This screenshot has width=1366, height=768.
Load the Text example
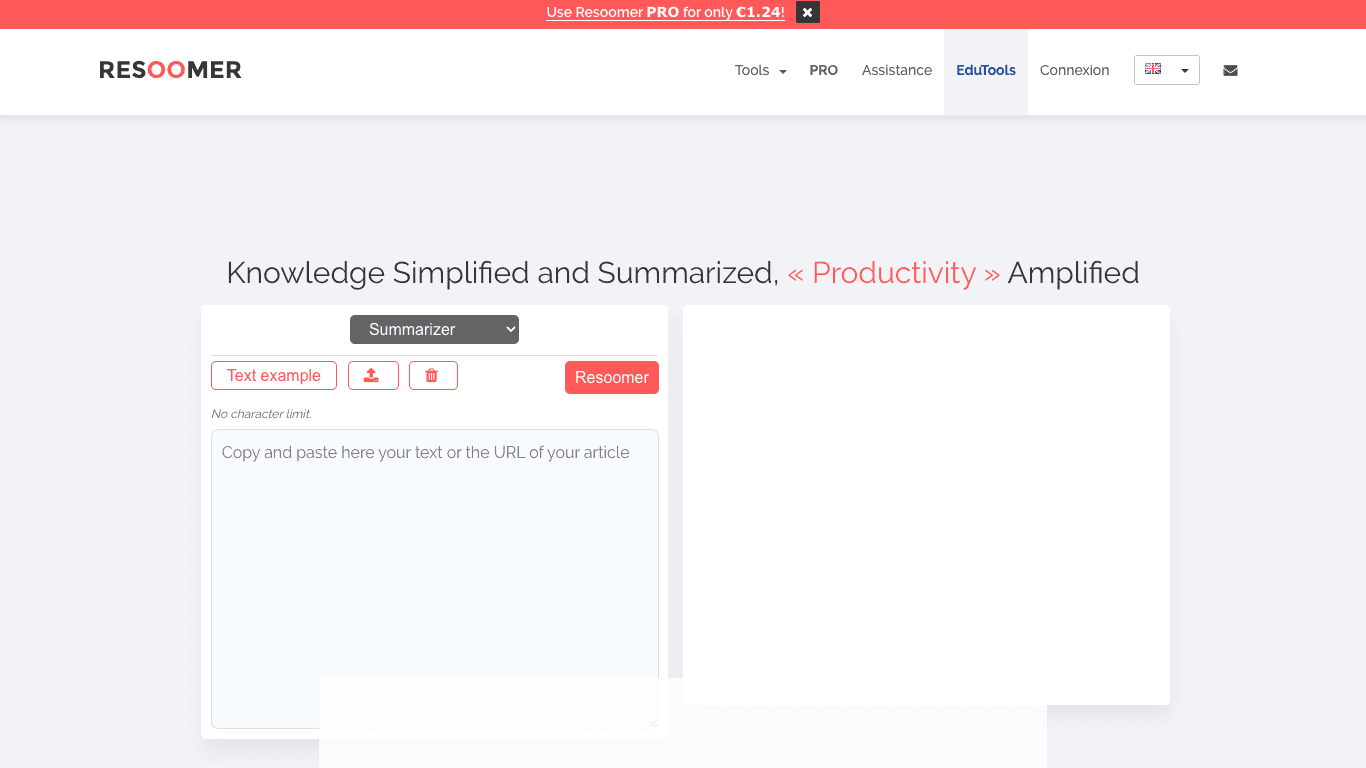coord(274,376)
